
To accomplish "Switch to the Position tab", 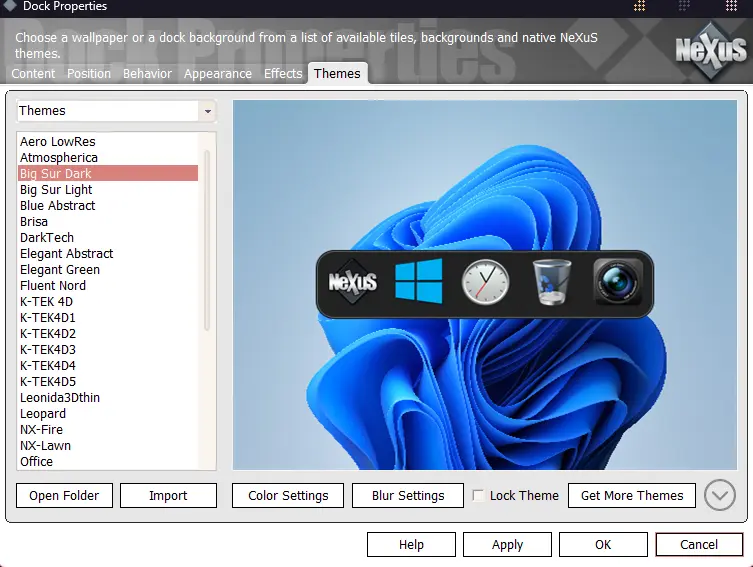I will (89, 73).
